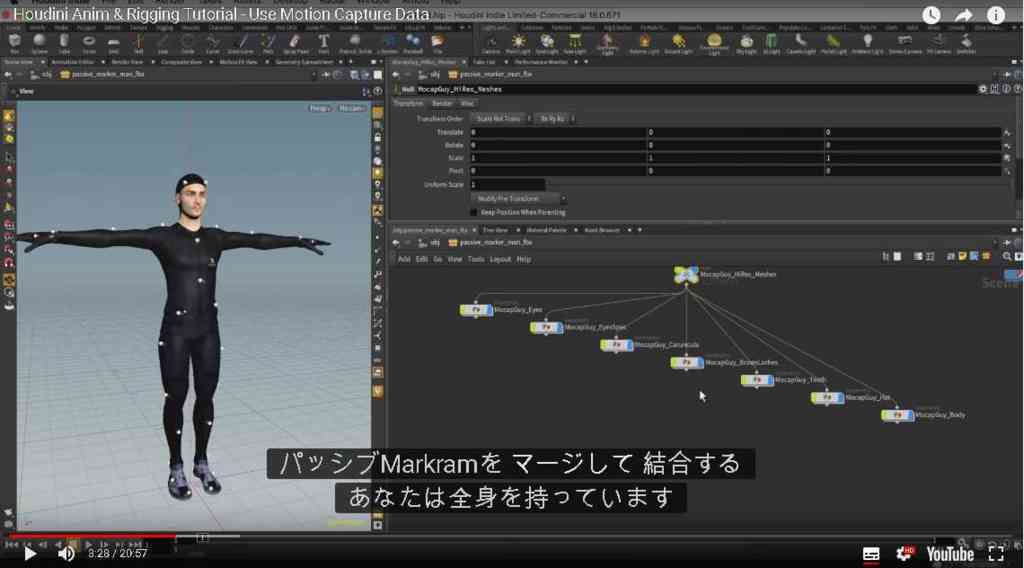Select the MocapGuy_Eyes node
Viewport: 1024px width, 568px height.
476,310
